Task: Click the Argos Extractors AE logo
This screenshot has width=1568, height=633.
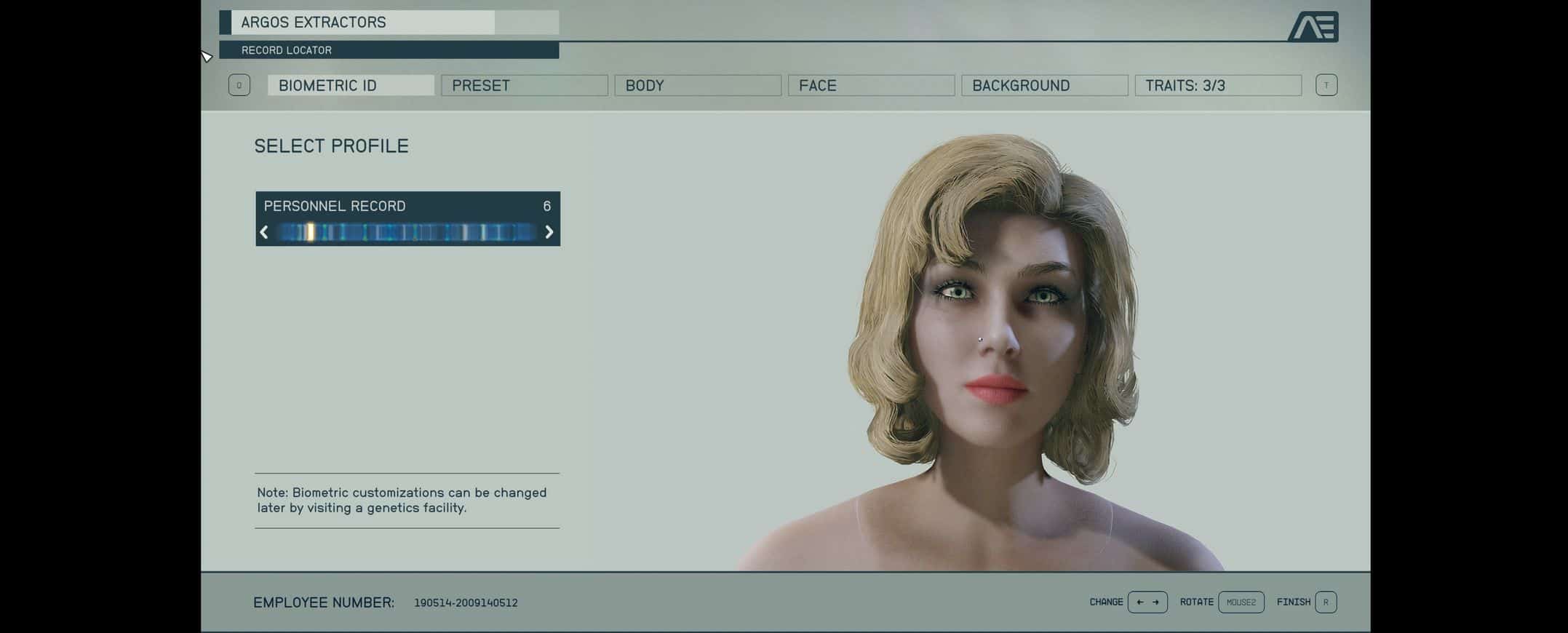Action: click(1313, 27)
